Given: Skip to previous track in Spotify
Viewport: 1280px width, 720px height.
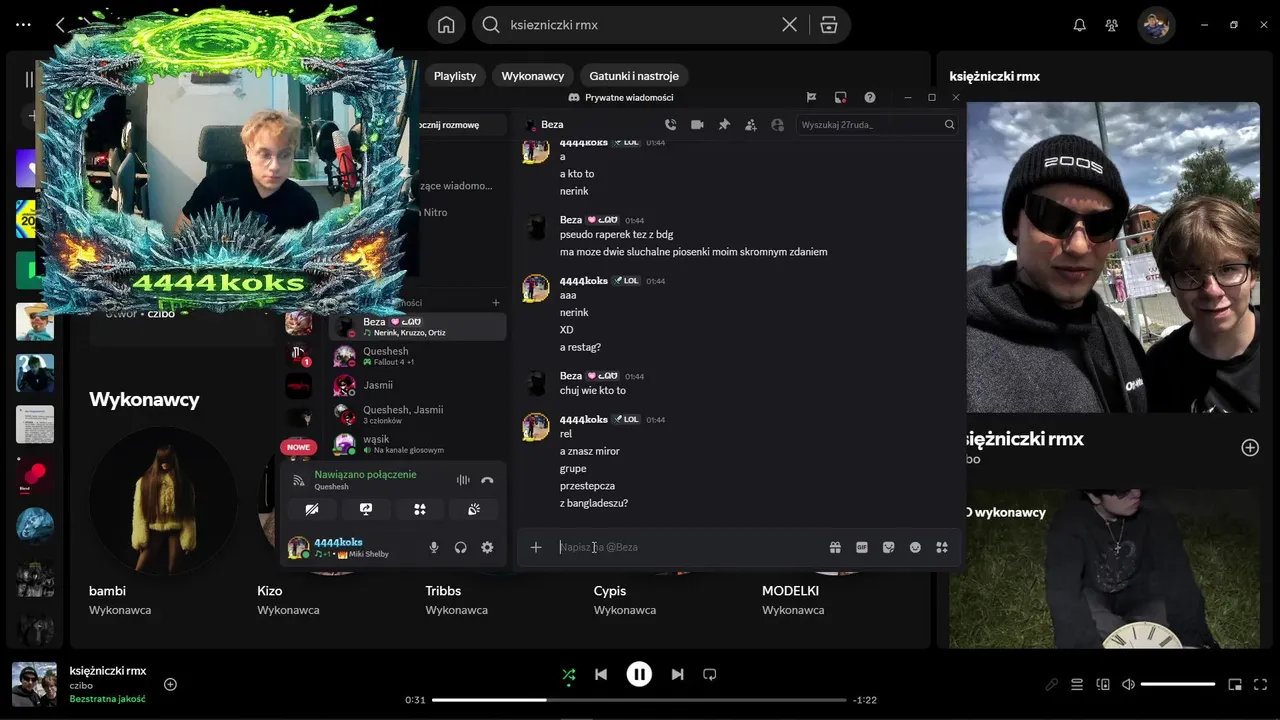Looking at the screenshot, I should [601, 675].
